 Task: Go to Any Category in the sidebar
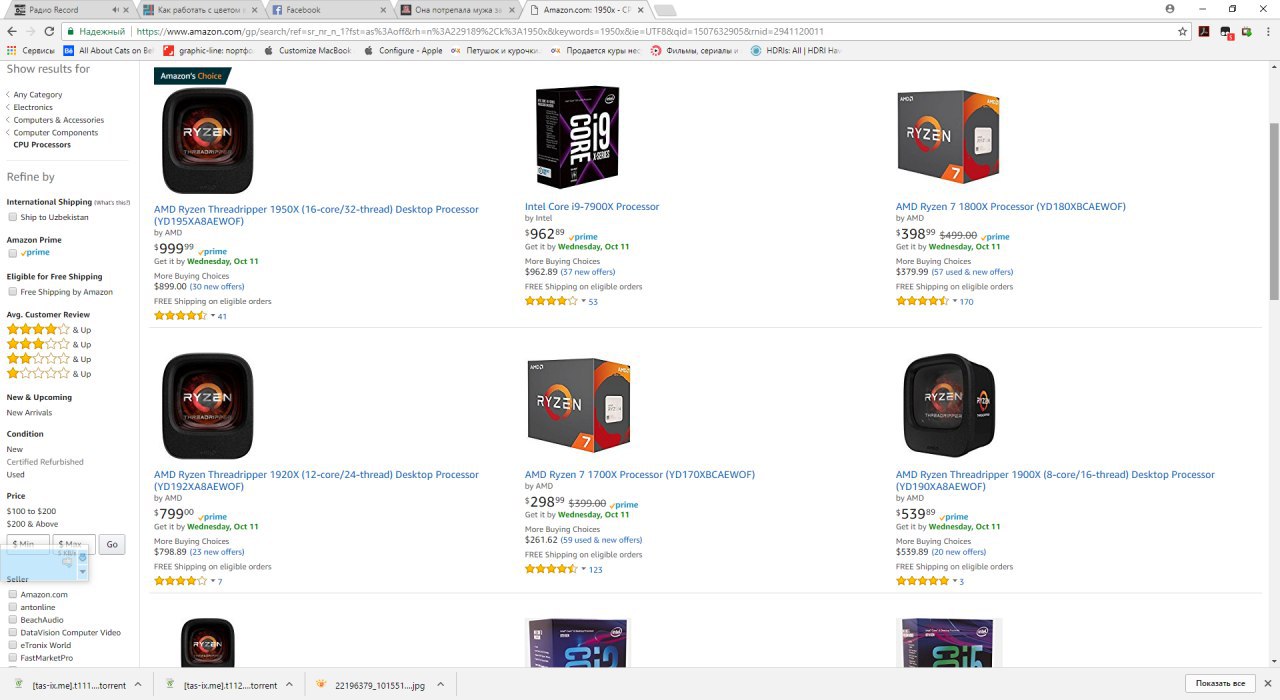click(x=38, y=95)
